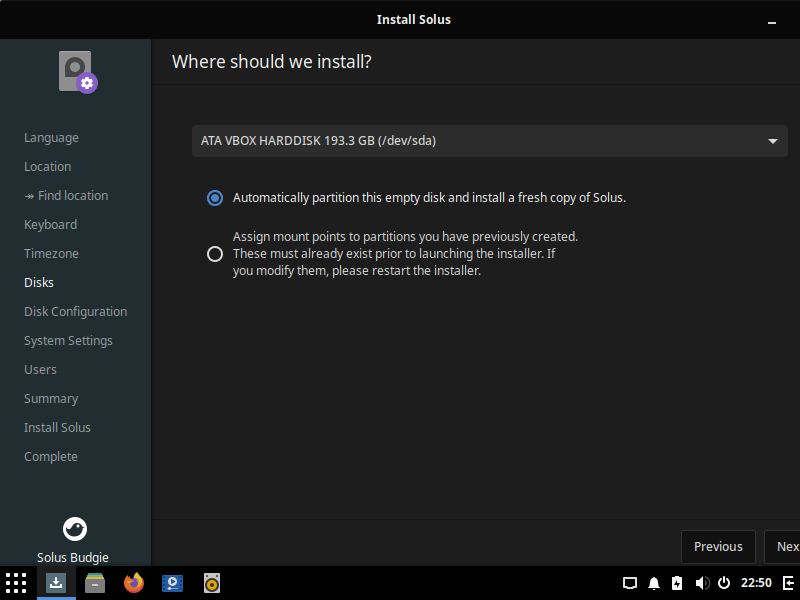The image size is (800, 600).
Task: Click the Solus Budgie label text
Action: [x=72, y=557]
